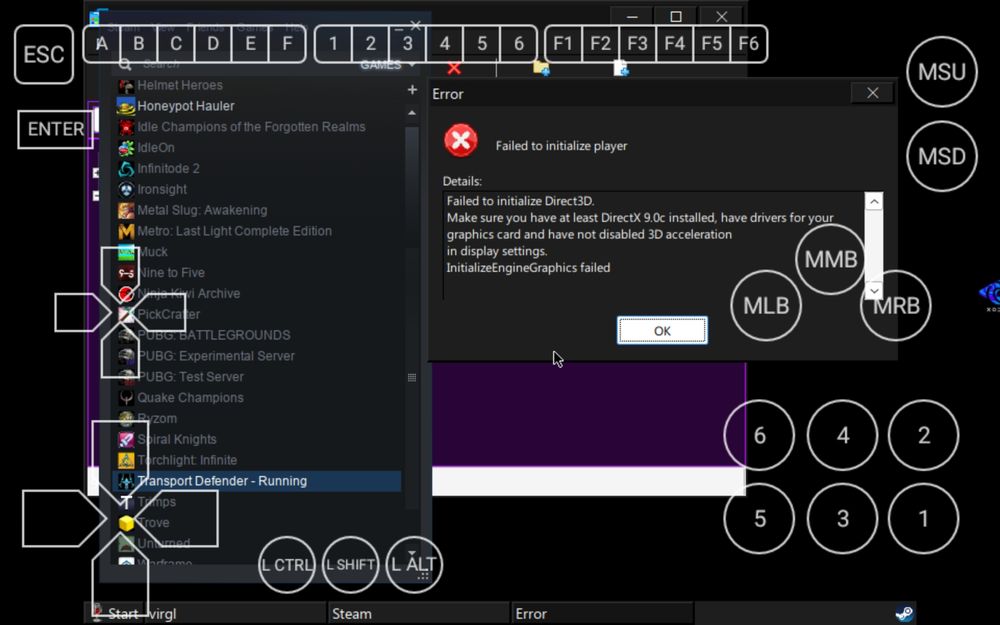Image resolution: width=1000 pixels, height=625 pixels.
Task: Close the Error dialog with its X
Action: pos(872,93)
